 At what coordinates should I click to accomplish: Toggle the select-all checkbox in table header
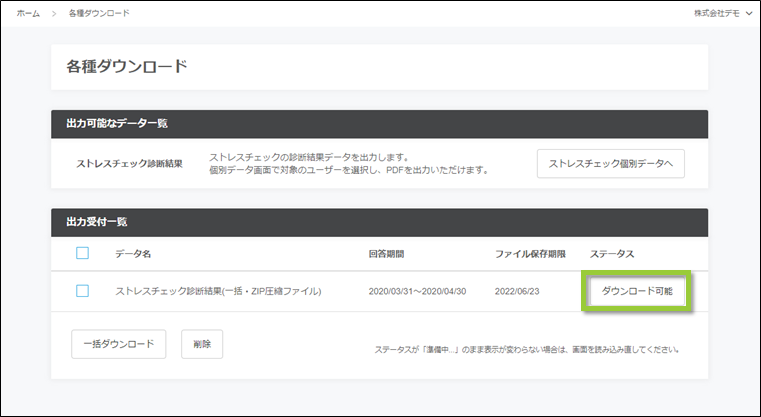83,253
